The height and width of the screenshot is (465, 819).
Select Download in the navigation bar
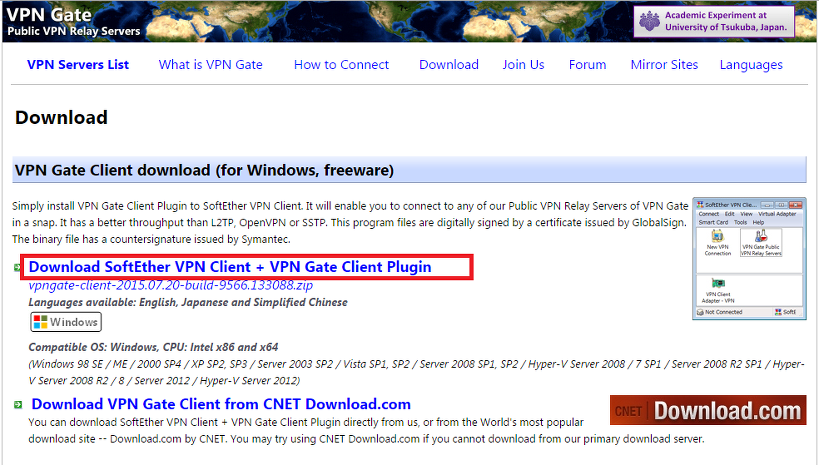(448, 65)
